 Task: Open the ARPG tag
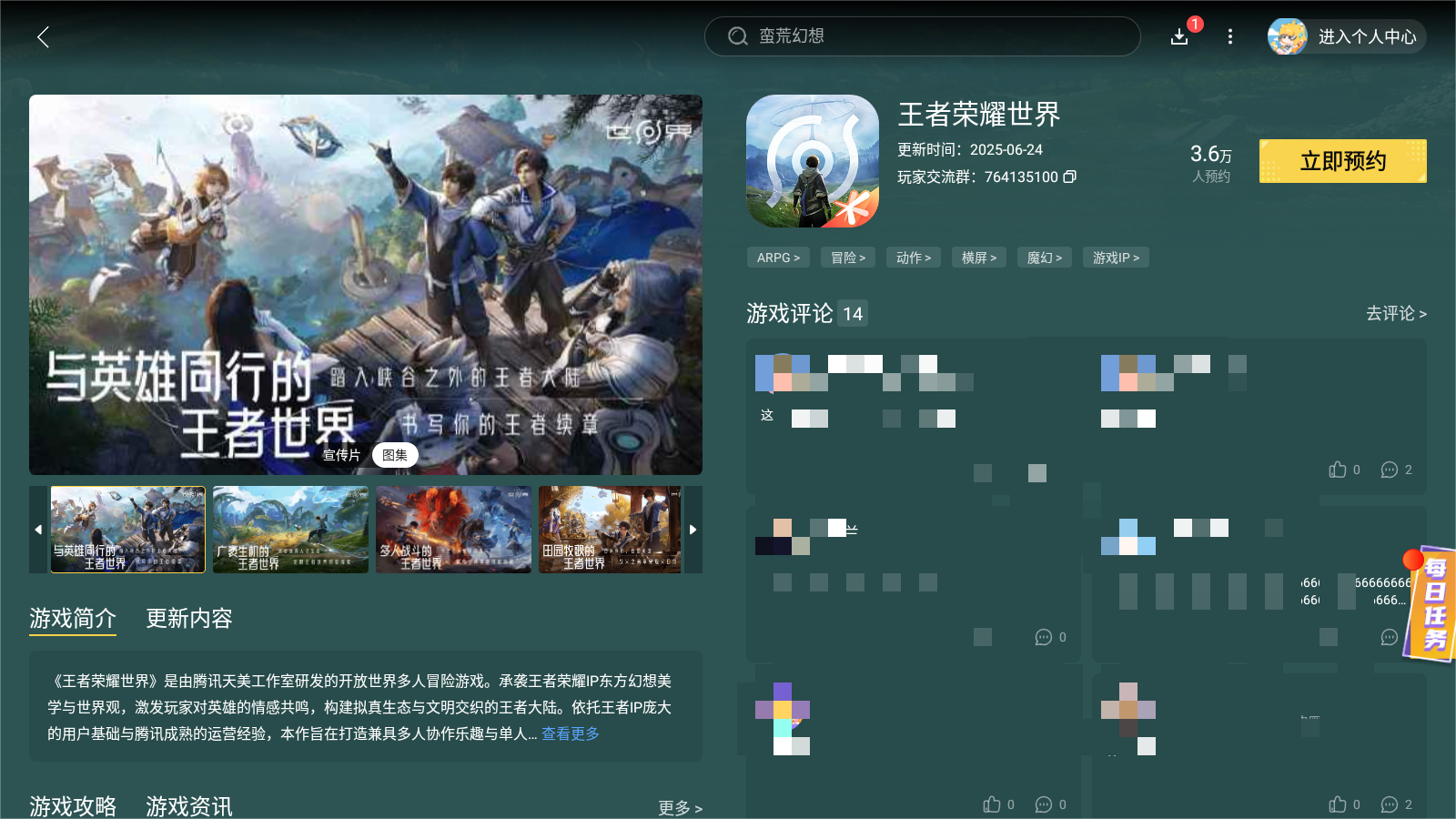point(779,258)
